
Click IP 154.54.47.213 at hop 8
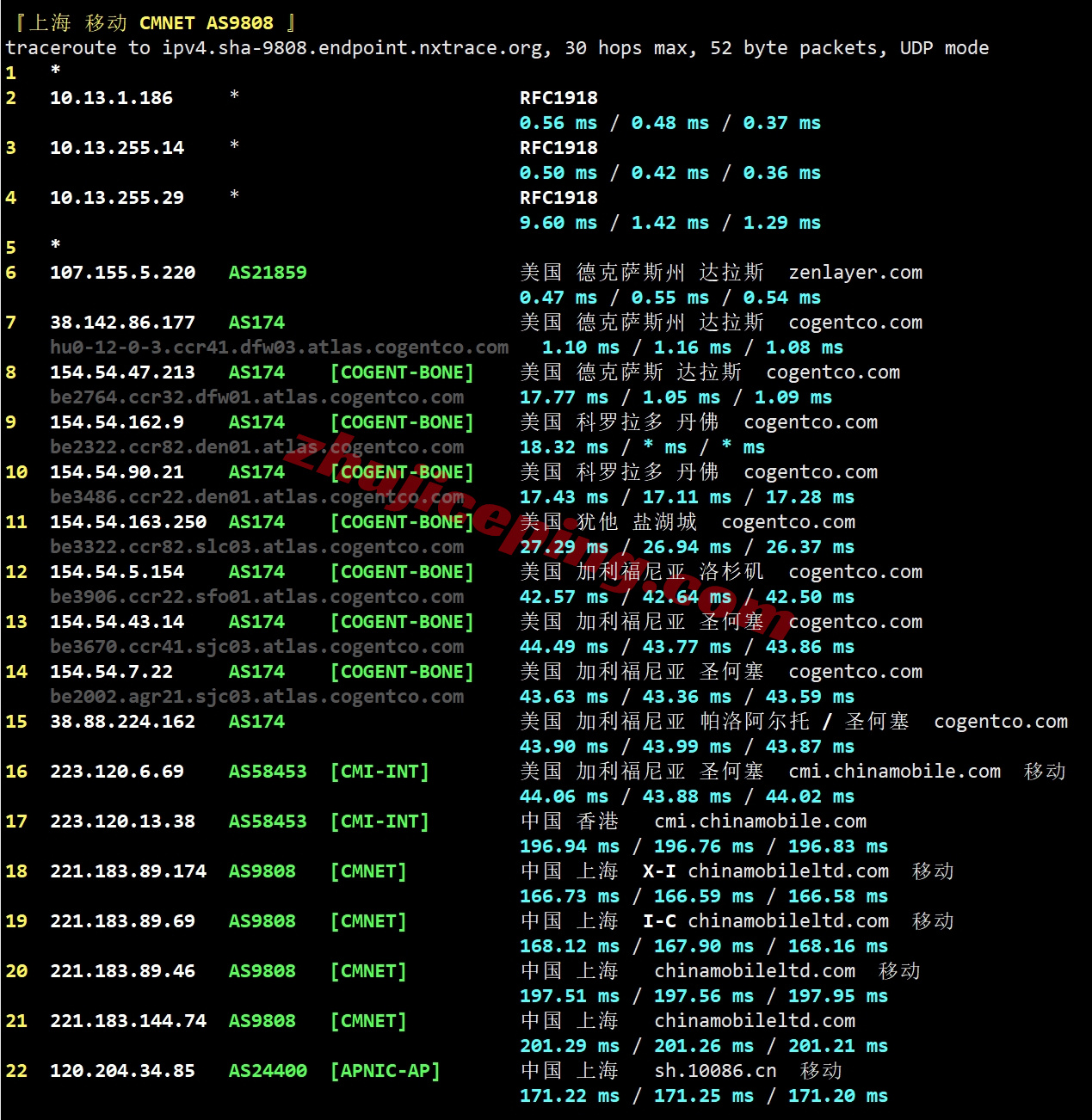tap(122, 372)
